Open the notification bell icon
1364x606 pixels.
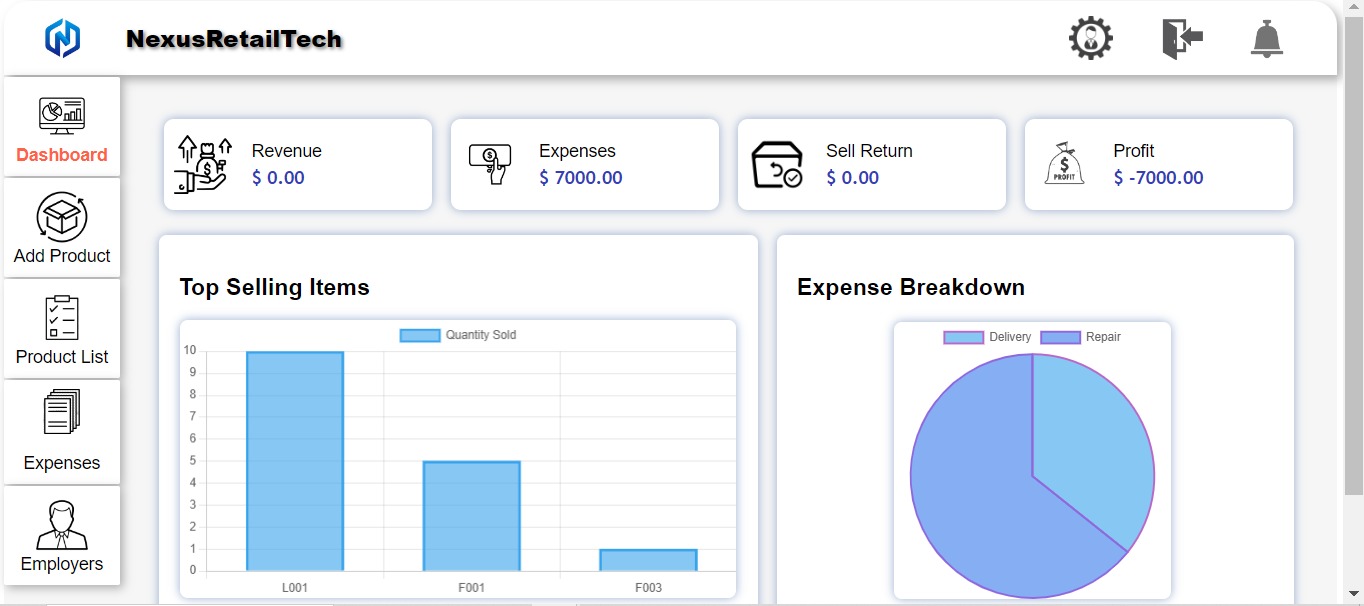tap(1266, 38)
